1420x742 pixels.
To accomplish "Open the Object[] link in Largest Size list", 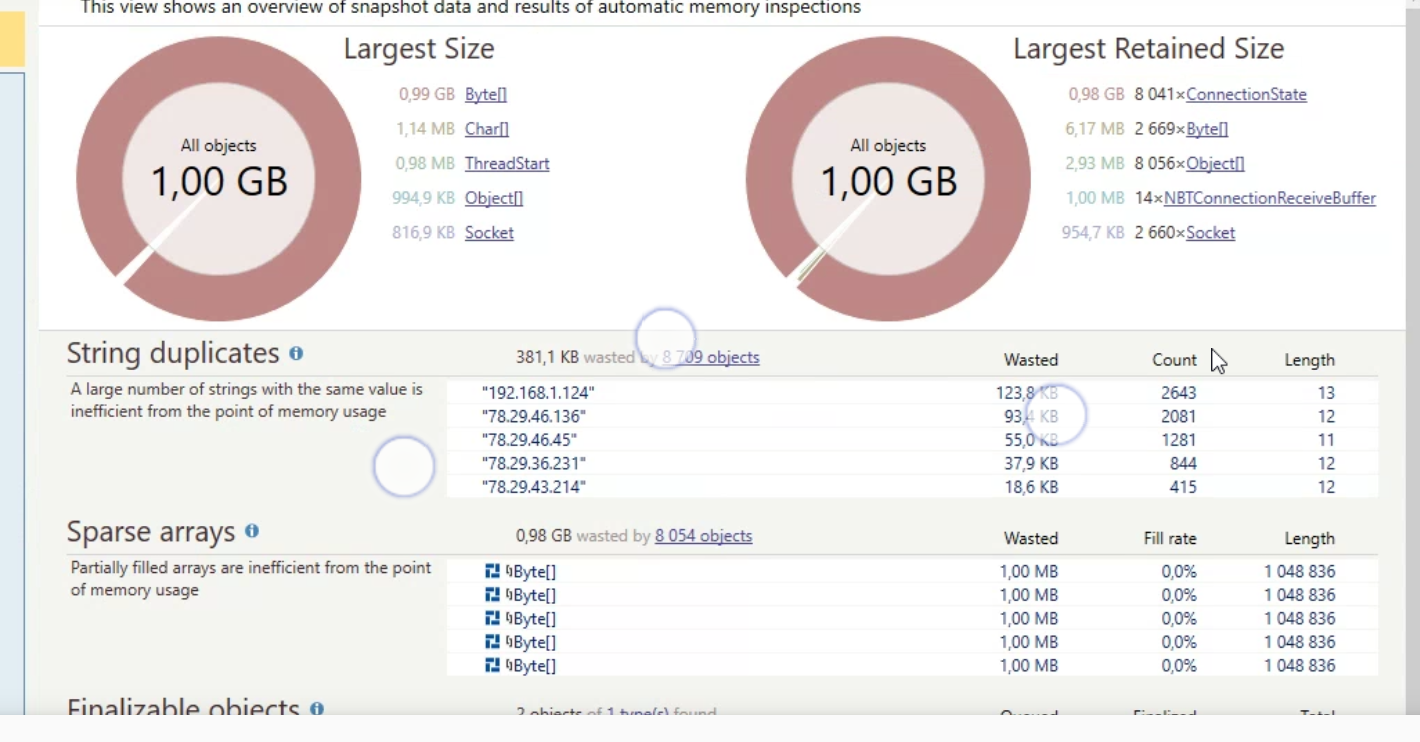I will coord(493,198).
